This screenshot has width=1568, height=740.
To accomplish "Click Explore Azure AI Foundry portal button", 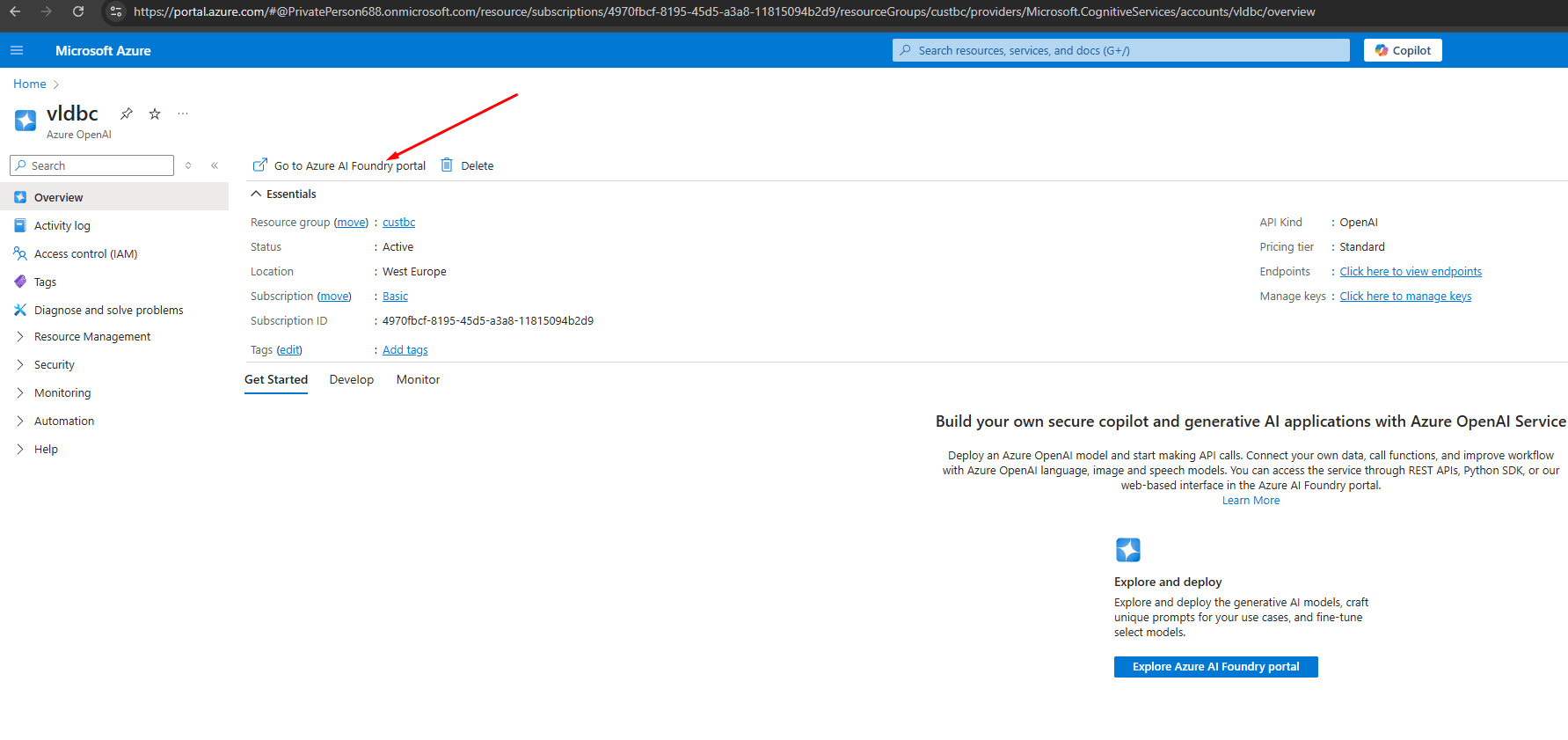I will click(x=1215, y=667).
